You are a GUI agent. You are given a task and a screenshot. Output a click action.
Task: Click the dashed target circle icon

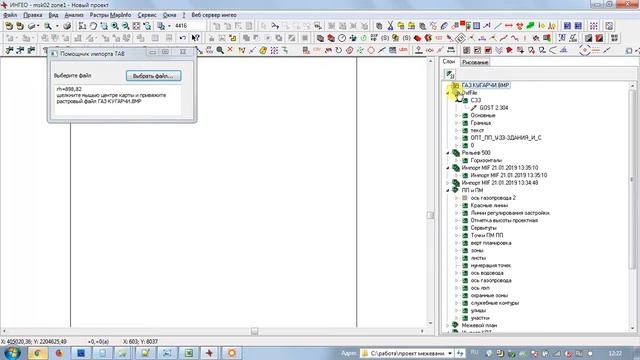pyautogui.click(x=584, y=50)
